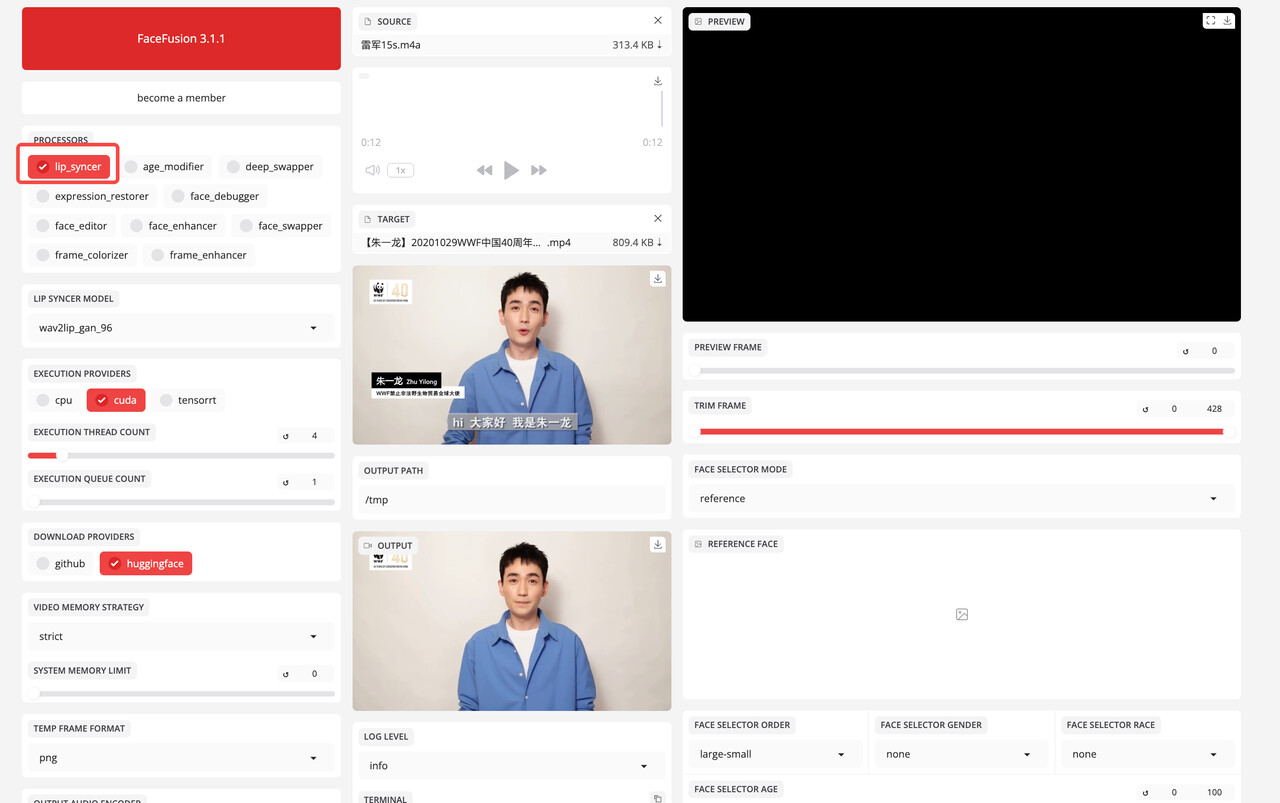This screenshot has width=1280, height=803.
Task: Open the video memory strategy dropdown
Action: 181,636
